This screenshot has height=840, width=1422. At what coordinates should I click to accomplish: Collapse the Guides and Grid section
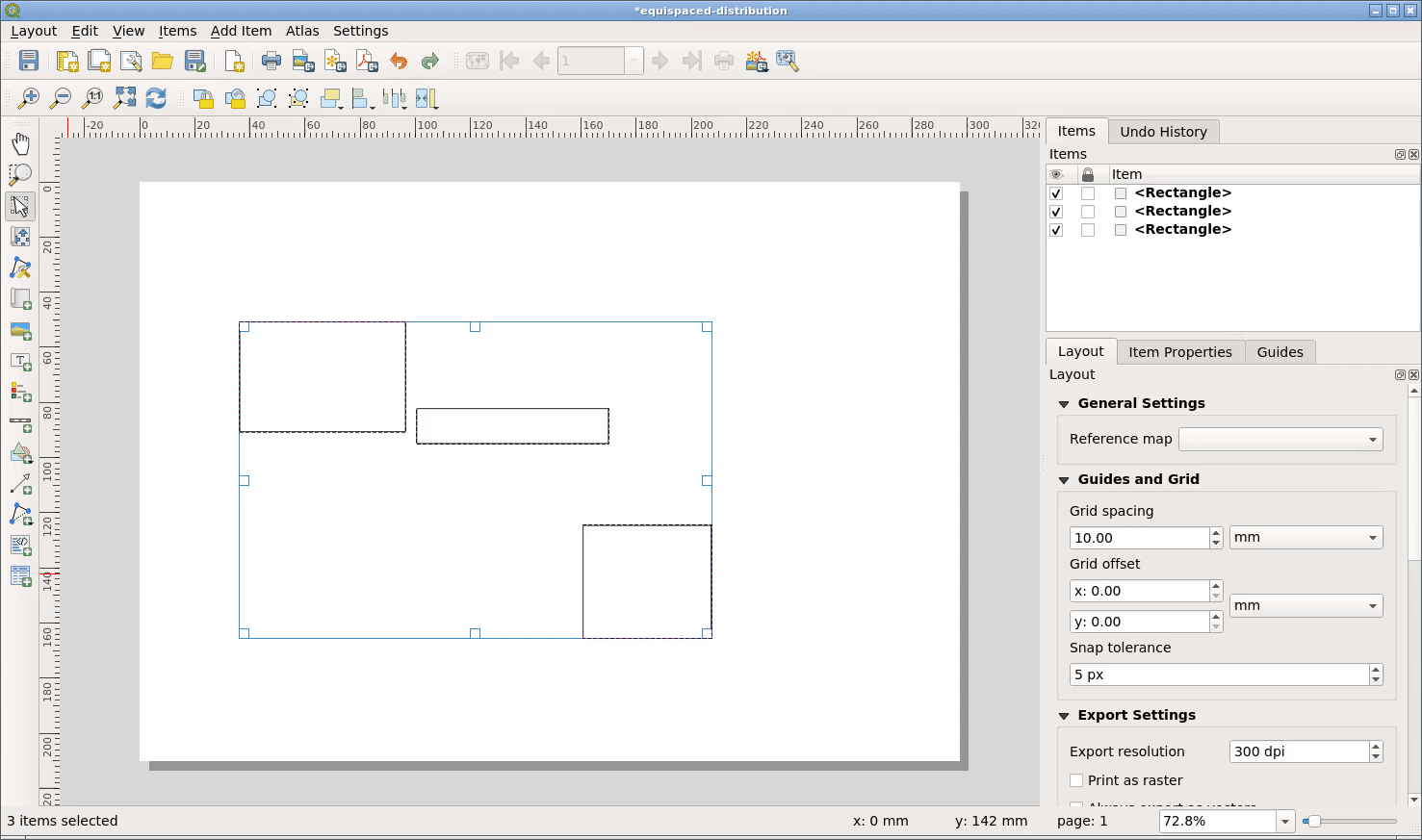[x=1064, y=480]
